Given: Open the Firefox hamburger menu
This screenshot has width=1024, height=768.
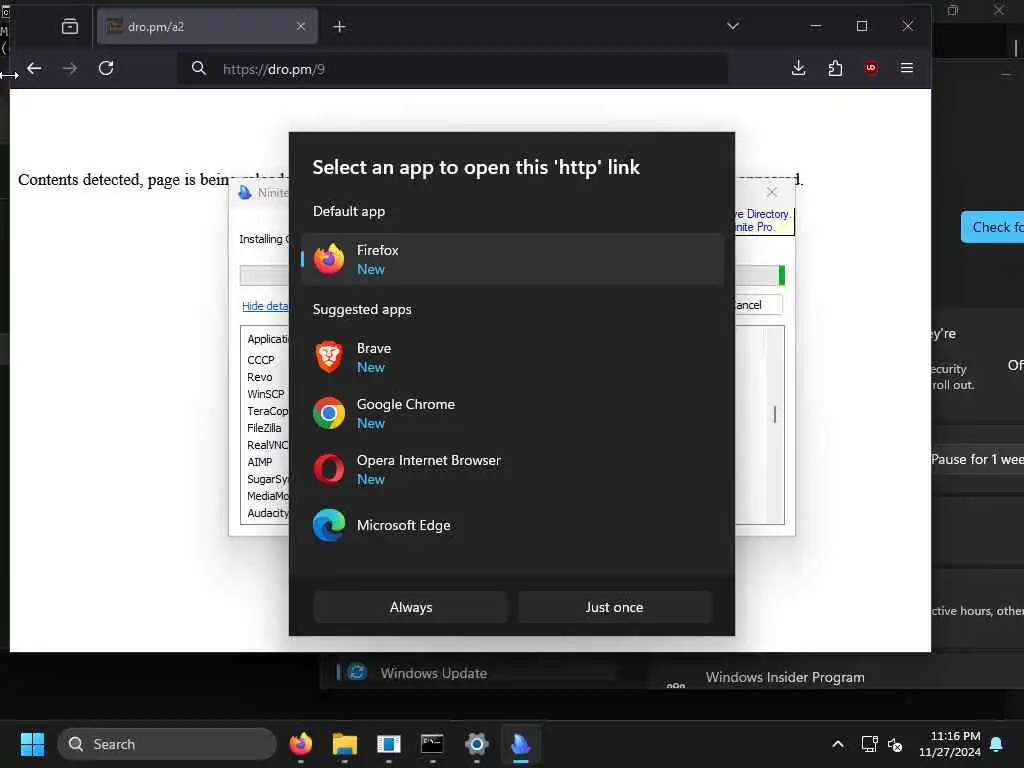Looking at the screenshot, I should click(x=906, y=68).
